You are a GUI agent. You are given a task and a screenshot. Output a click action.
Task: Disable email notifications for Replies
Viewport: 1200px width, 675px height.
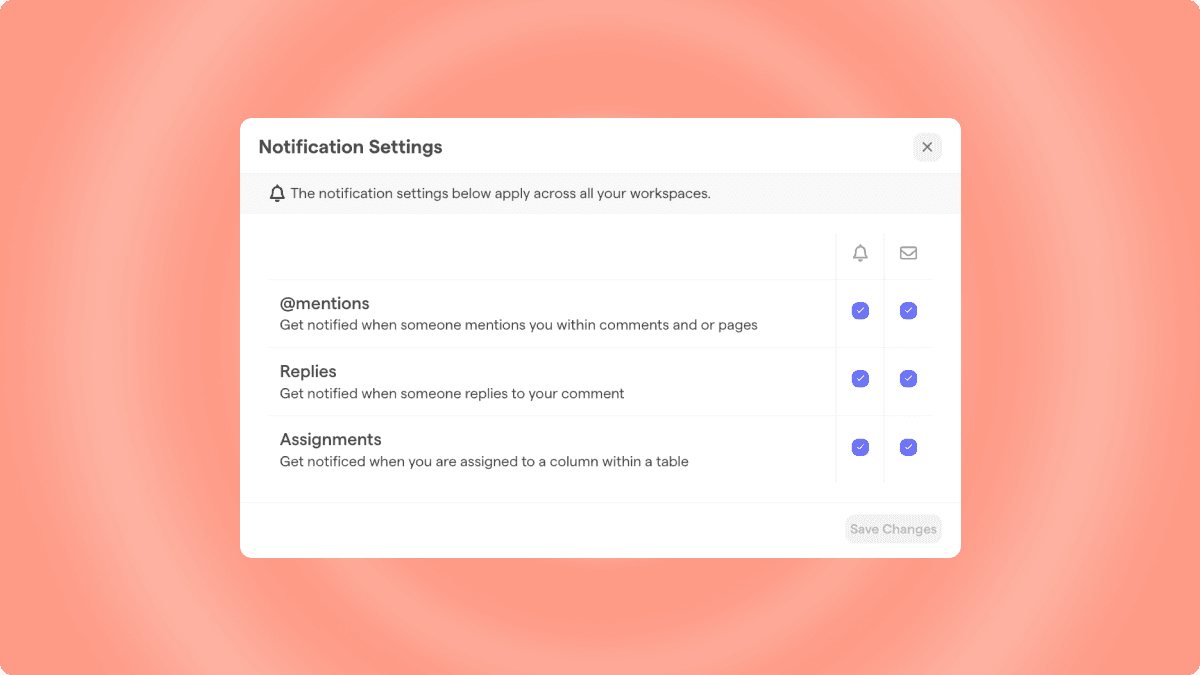tap(908, 379)
